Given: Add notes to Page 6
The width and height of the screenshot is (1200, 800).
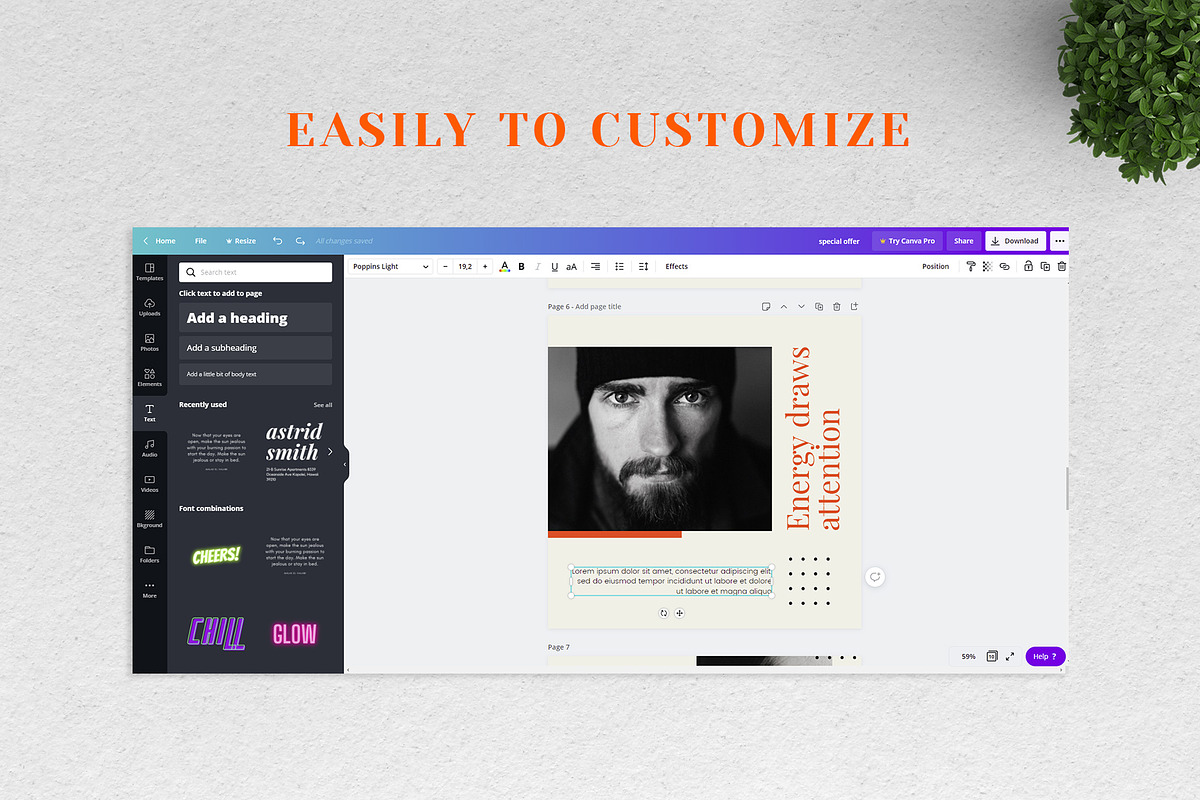Looking at the screenshot, I should (x=765, y=306).
